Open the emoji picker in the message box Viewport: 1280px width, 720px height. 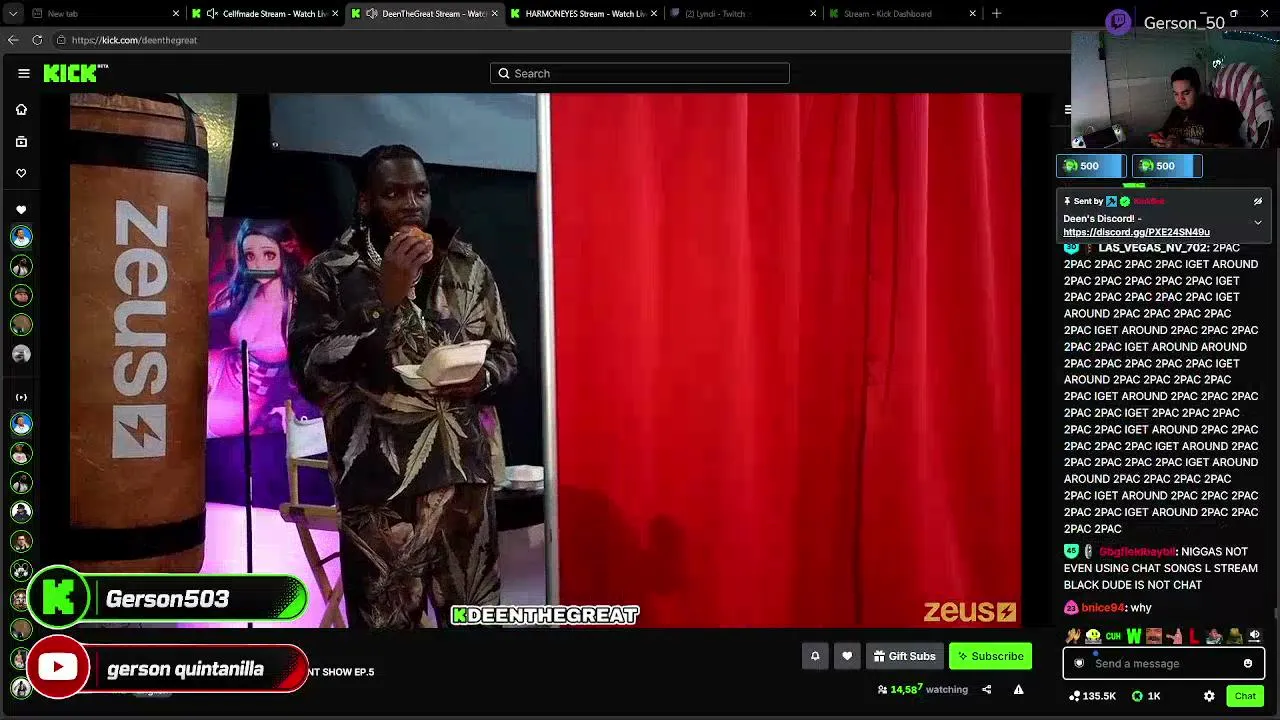[1248, 663]
